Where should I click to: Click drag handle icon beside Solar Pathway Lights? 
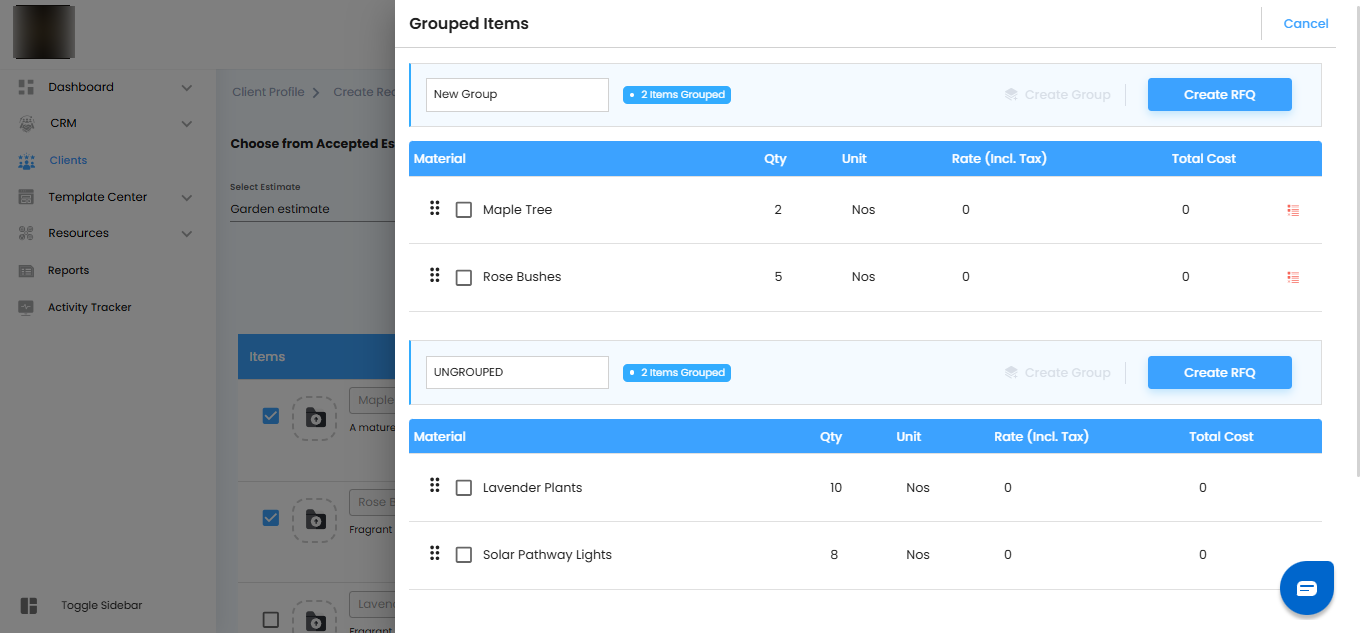[435, 552]
